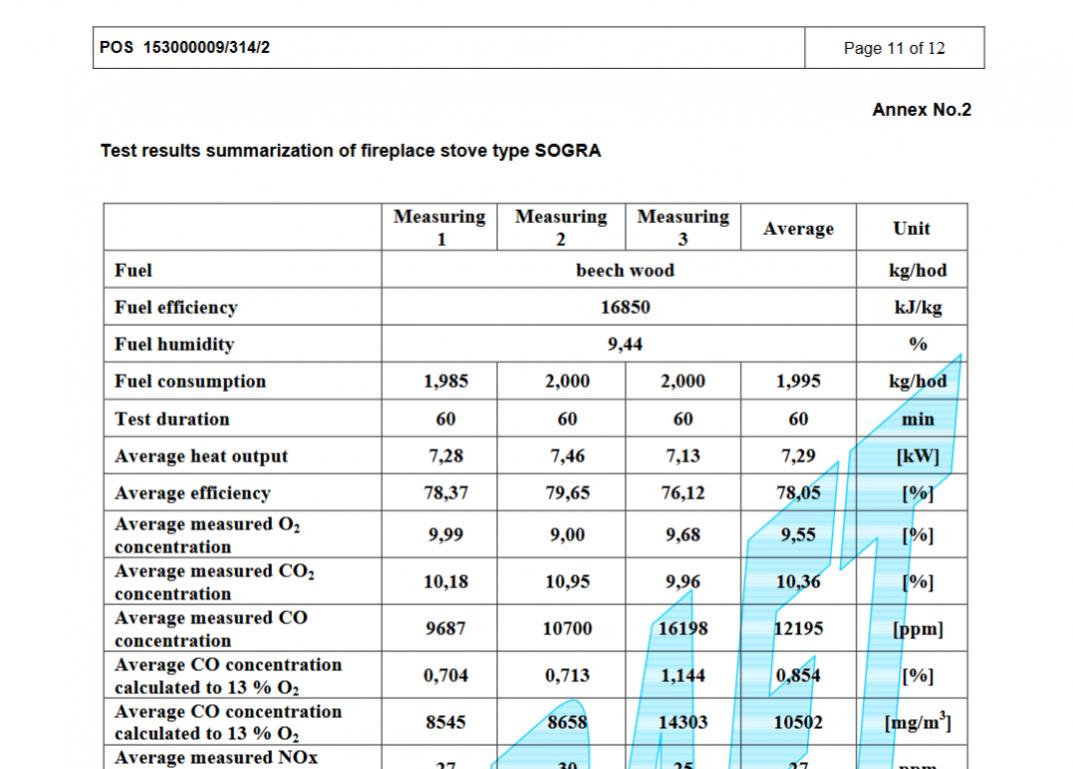The width and height of the screenshot is (1073, 769).
Task: Click the Unit column header
Action: click(911, 228)
